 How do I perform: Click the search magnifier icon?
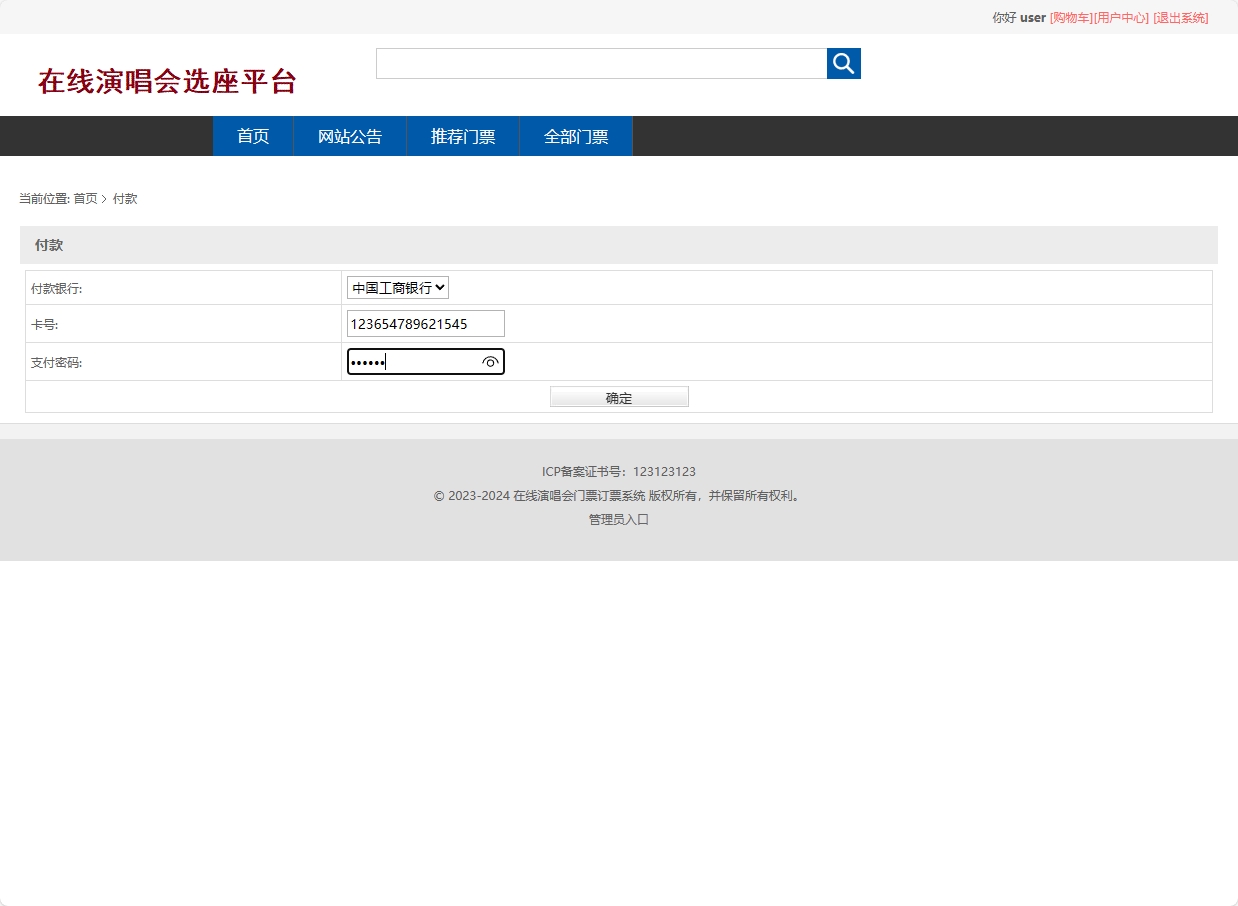842,63
